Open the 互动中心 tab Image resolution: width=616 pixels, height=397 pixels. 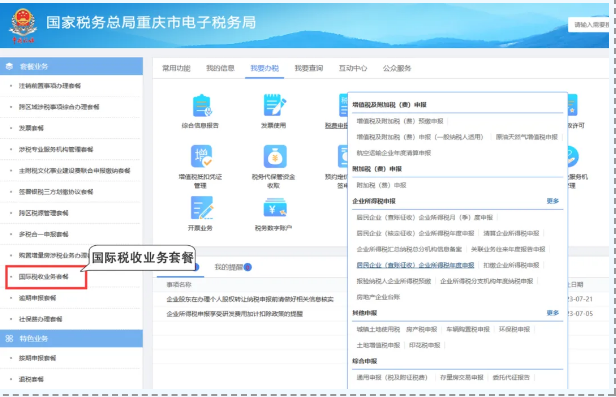[353, 68]
